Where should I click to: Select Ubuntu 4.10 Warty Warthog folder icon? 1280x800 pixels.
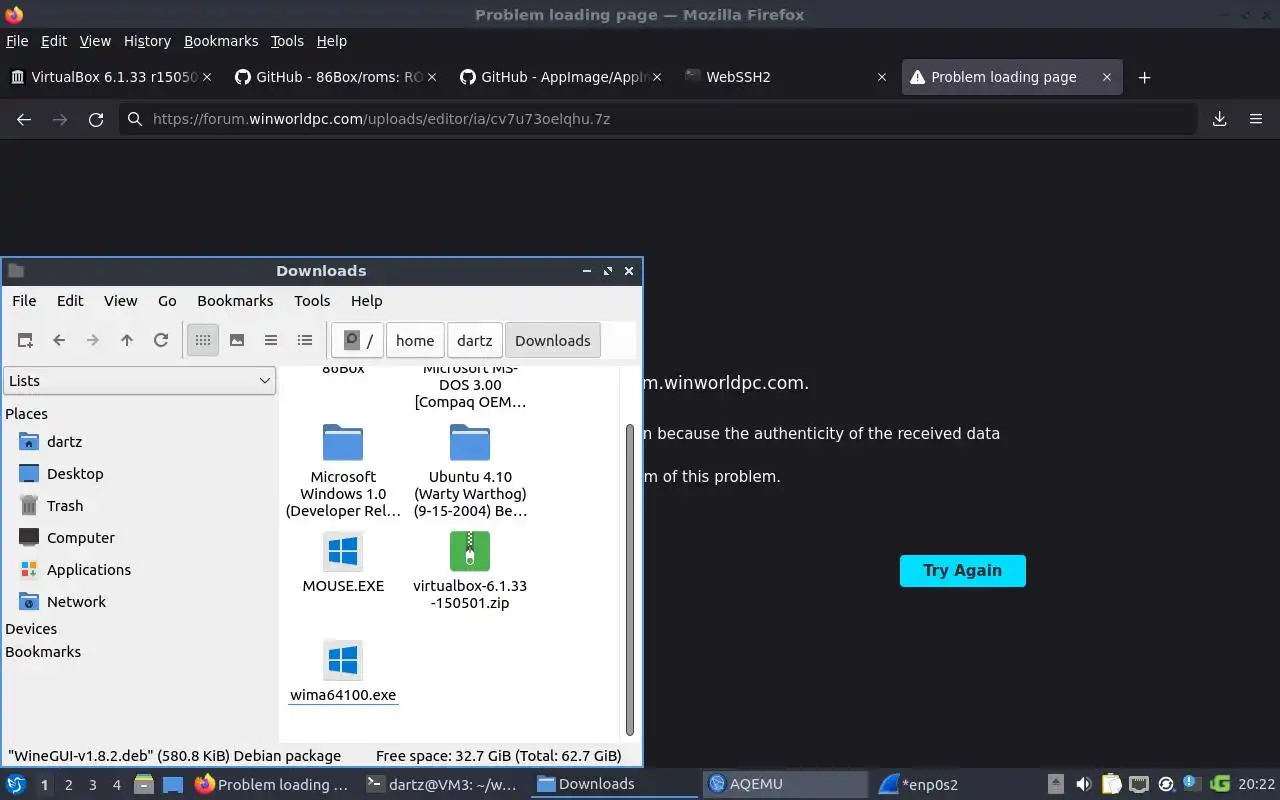coord(470,442)
